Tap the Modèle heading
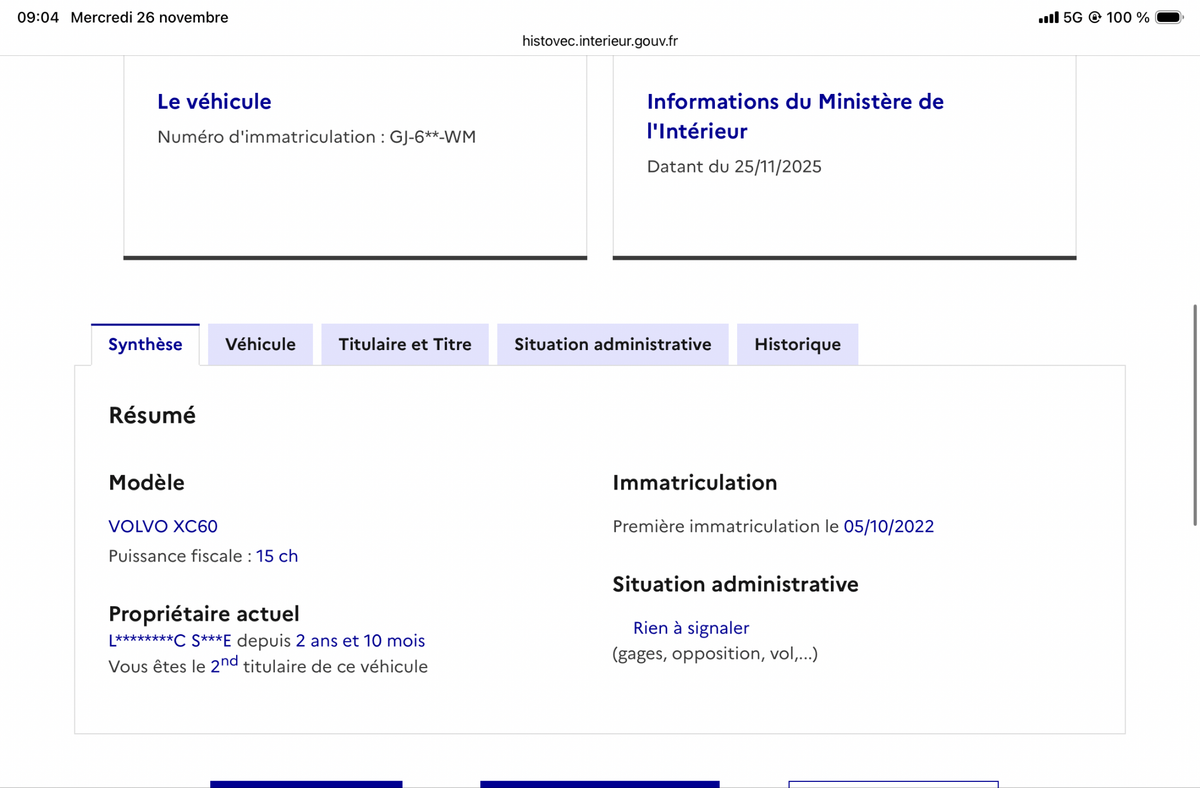 pyautogui.click(x=146, y=483)
